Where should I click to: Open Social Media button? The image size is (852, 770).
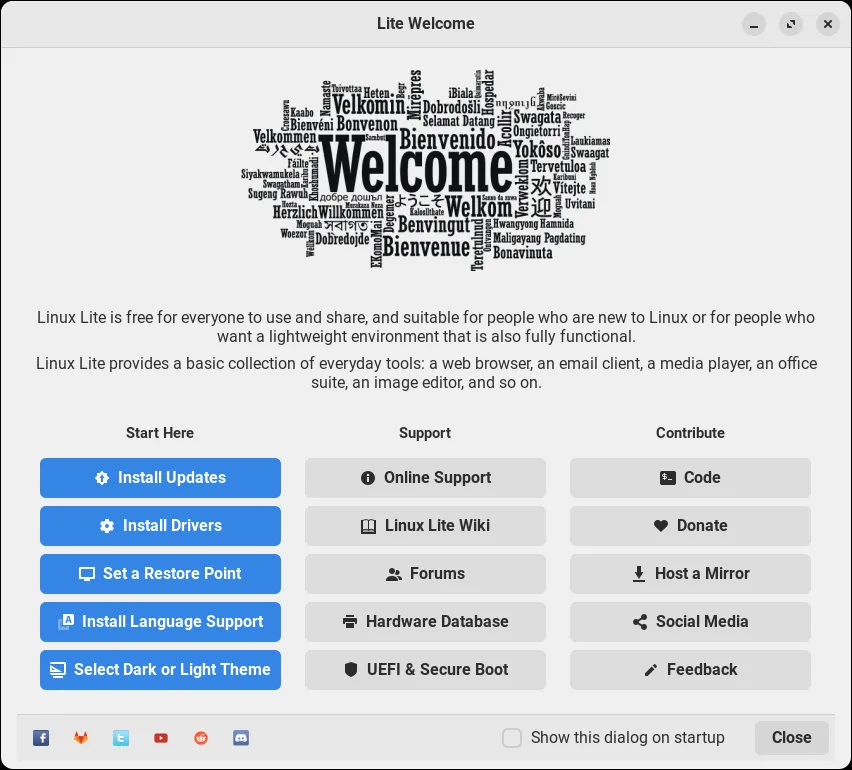click(690, 621)
